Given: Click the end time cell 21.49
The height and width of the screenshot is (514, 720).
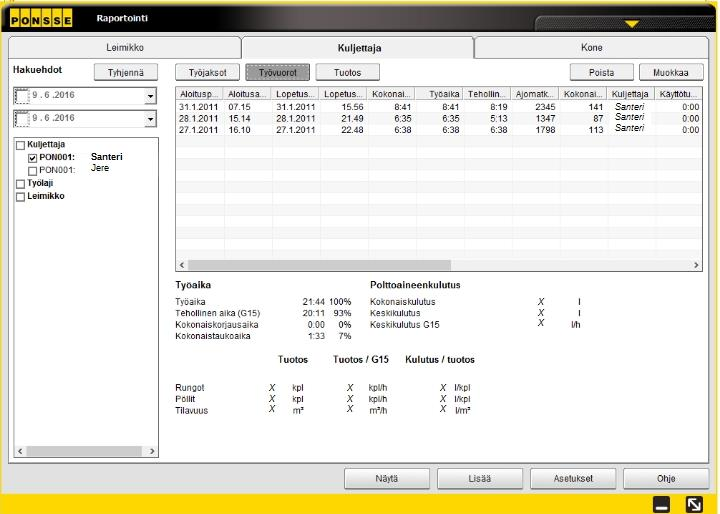Looking at the screenshot, I should click(352, 119).
